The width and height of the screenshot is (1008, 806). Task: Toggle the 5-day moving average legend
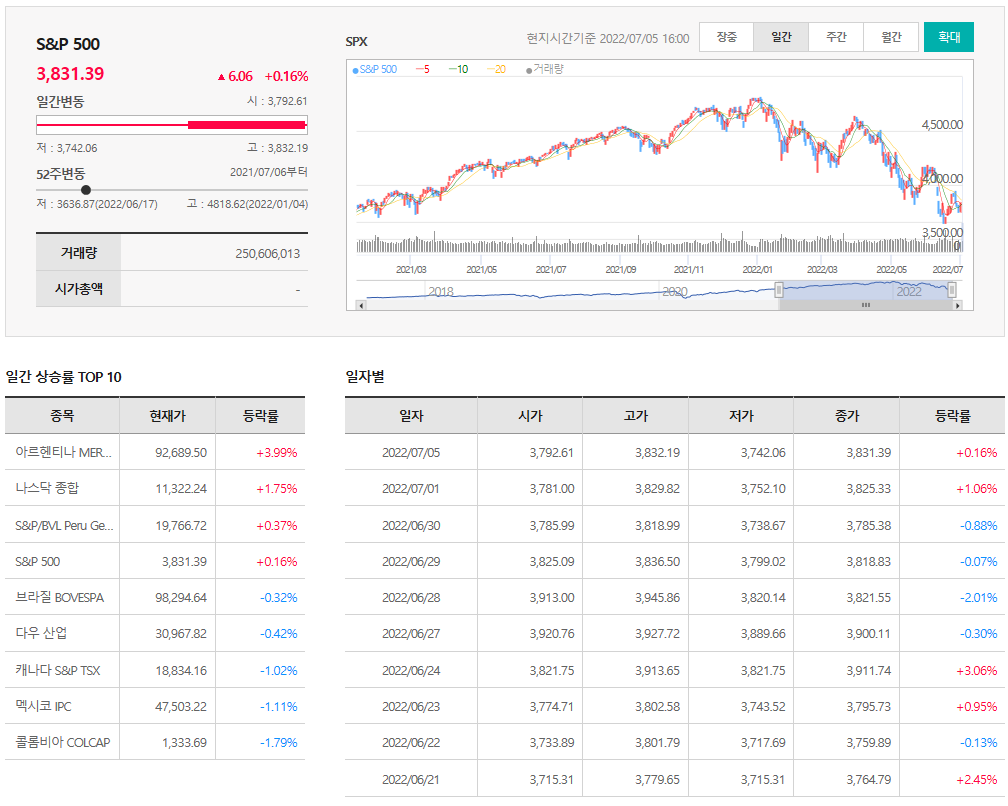(422, 69)
